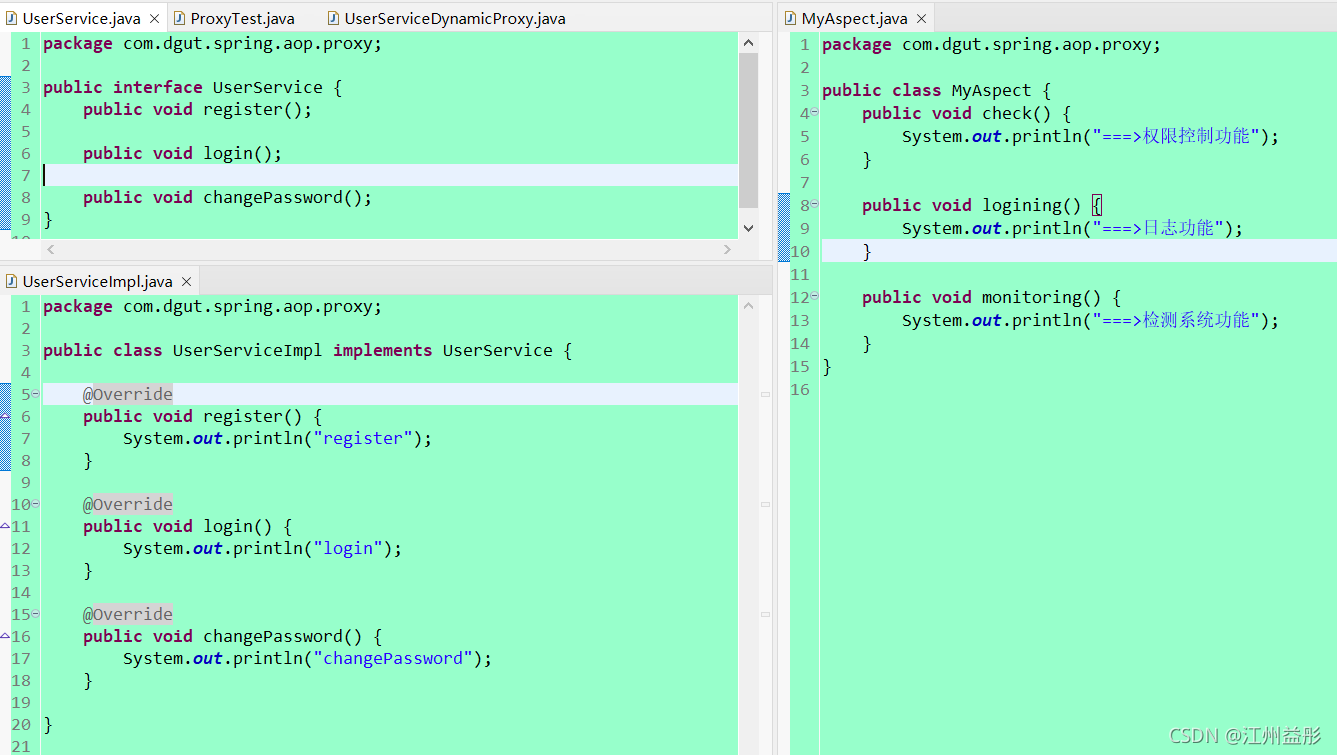The width and height of the screenshot is (1337, 755).
Task: Collapse the logining() method fold in MyAspect
Action: pos(814,205)
